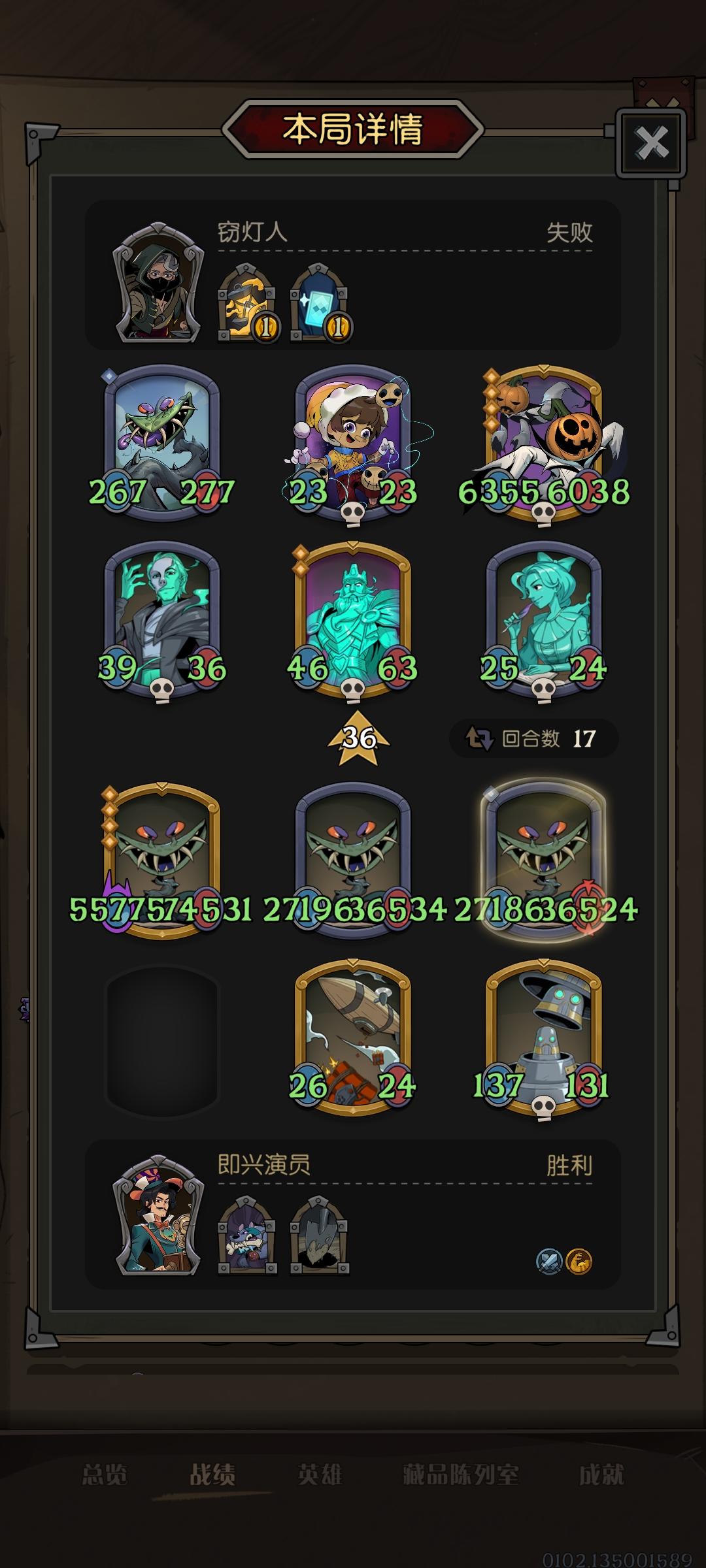Select the ghost lady card 25/24
The image size is (706, 1568).
(544, 621)
